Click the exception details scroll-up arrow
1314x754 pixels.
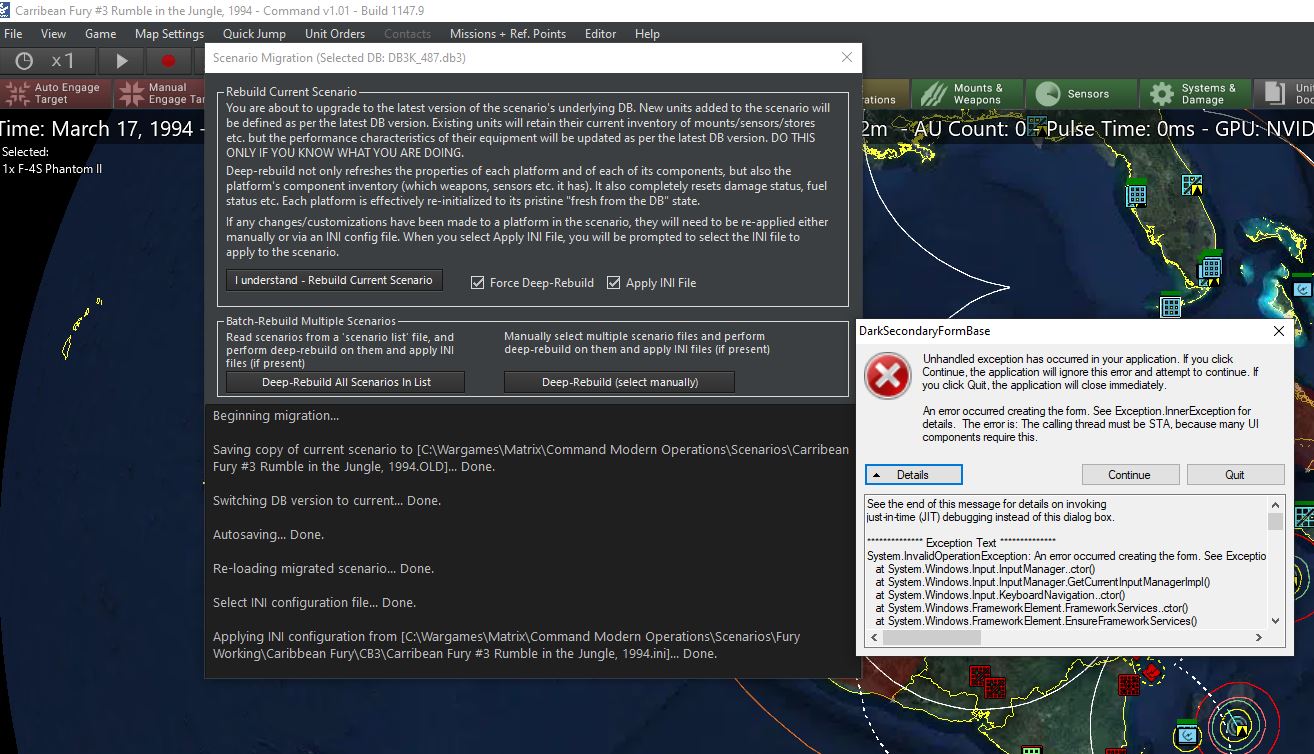pos(1275,505)
